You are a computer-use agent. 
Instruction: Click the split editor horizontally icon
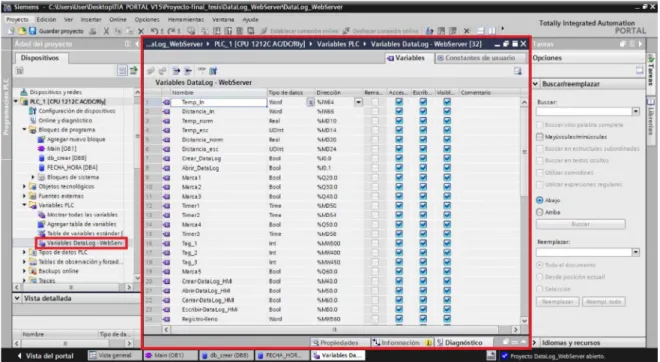(x=480, y=31)
